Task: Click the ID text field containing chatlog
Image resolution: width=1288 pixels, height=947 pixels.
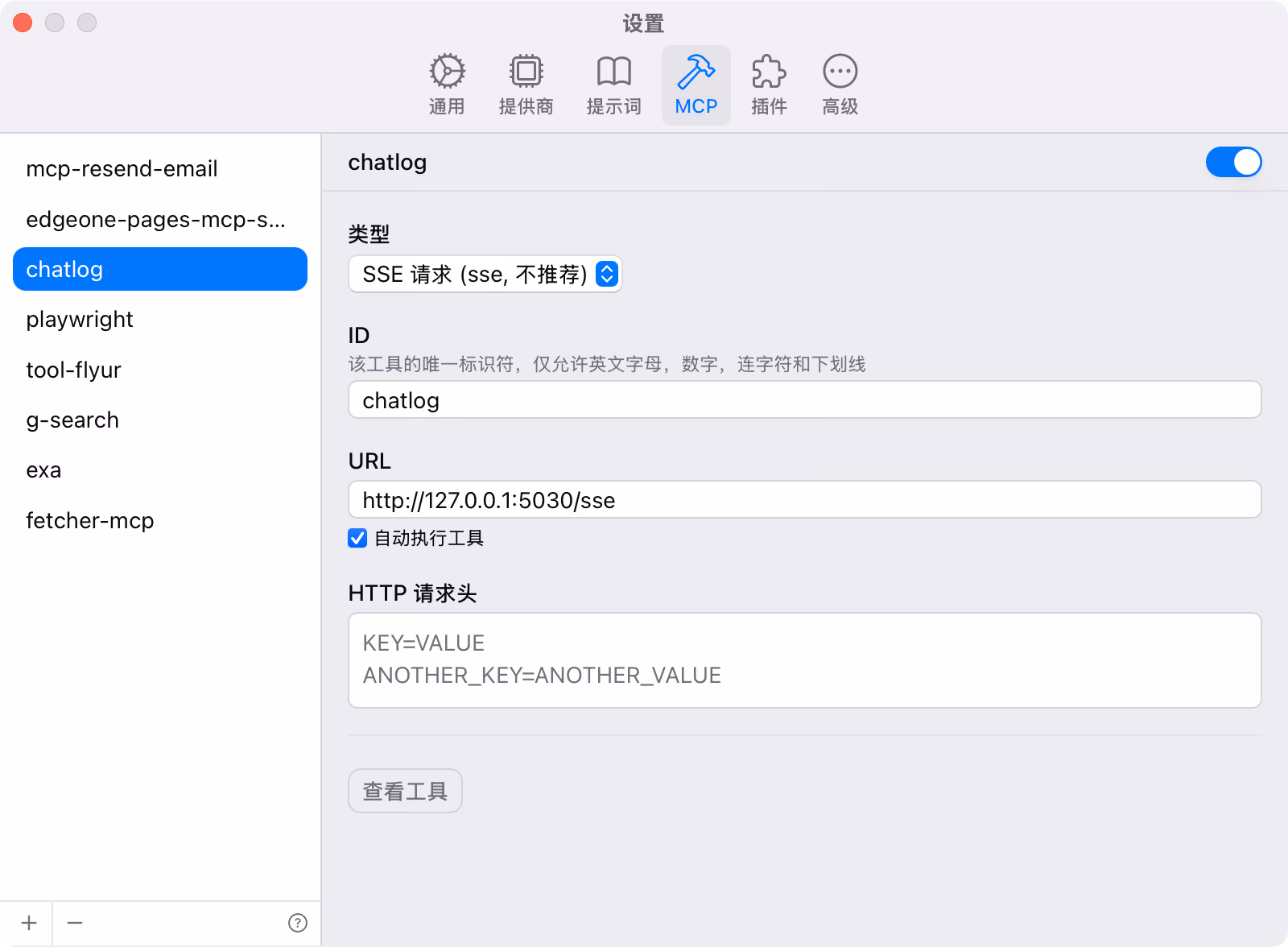Action: 803,400
